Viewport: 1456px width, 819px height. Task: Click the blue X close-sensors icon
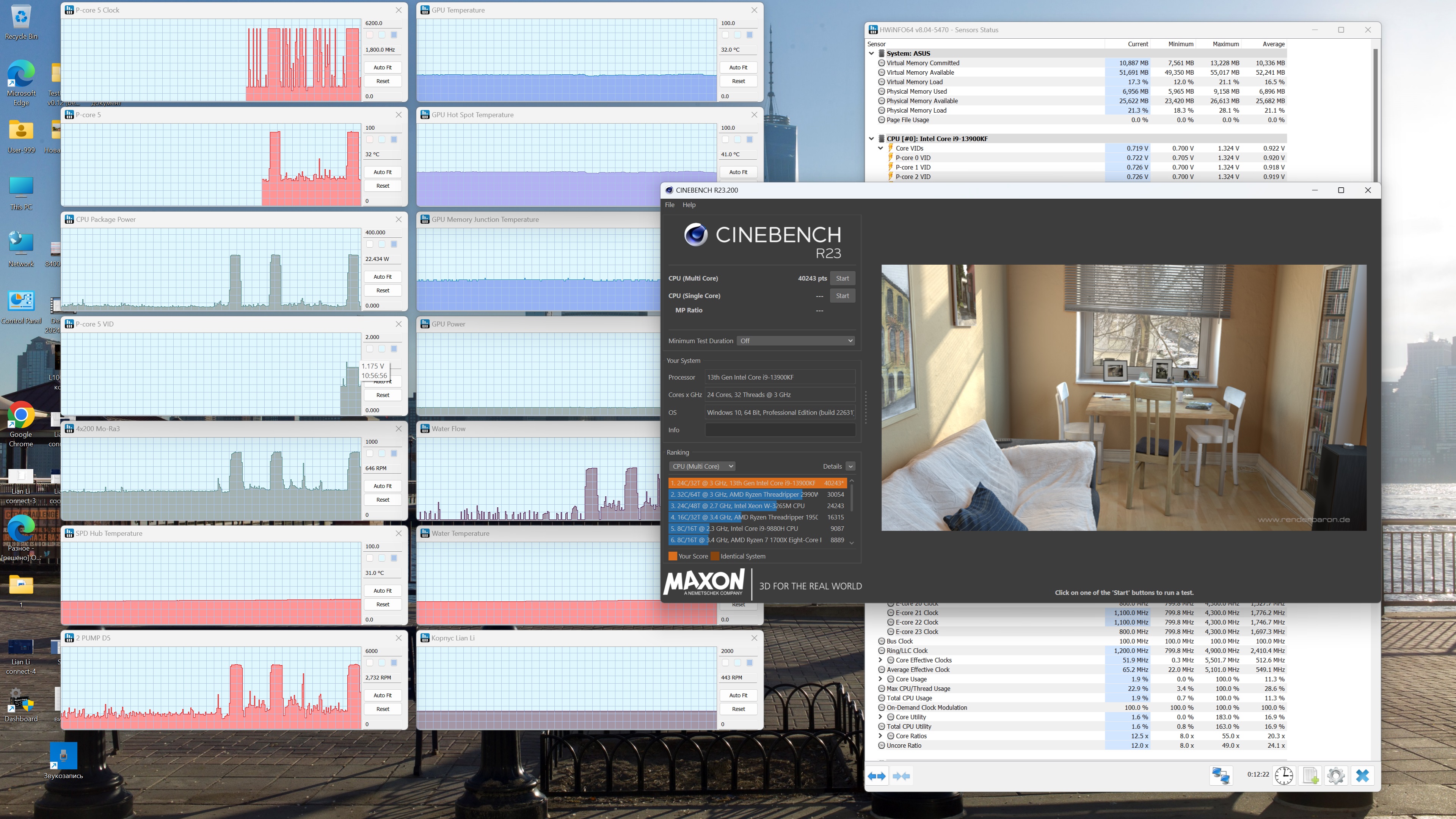click(x=1362, y=775)
